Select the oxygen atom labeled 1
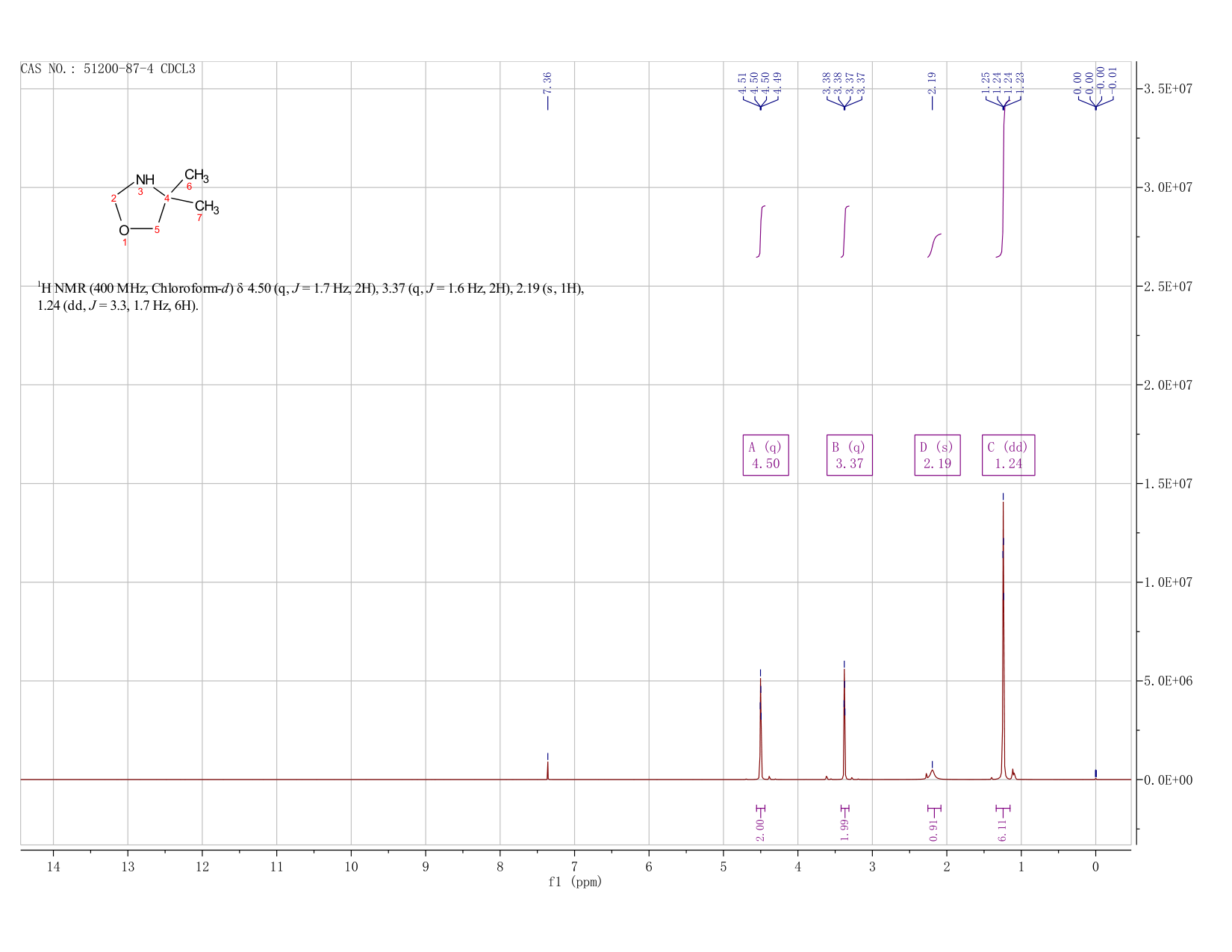 pos(124,230)
